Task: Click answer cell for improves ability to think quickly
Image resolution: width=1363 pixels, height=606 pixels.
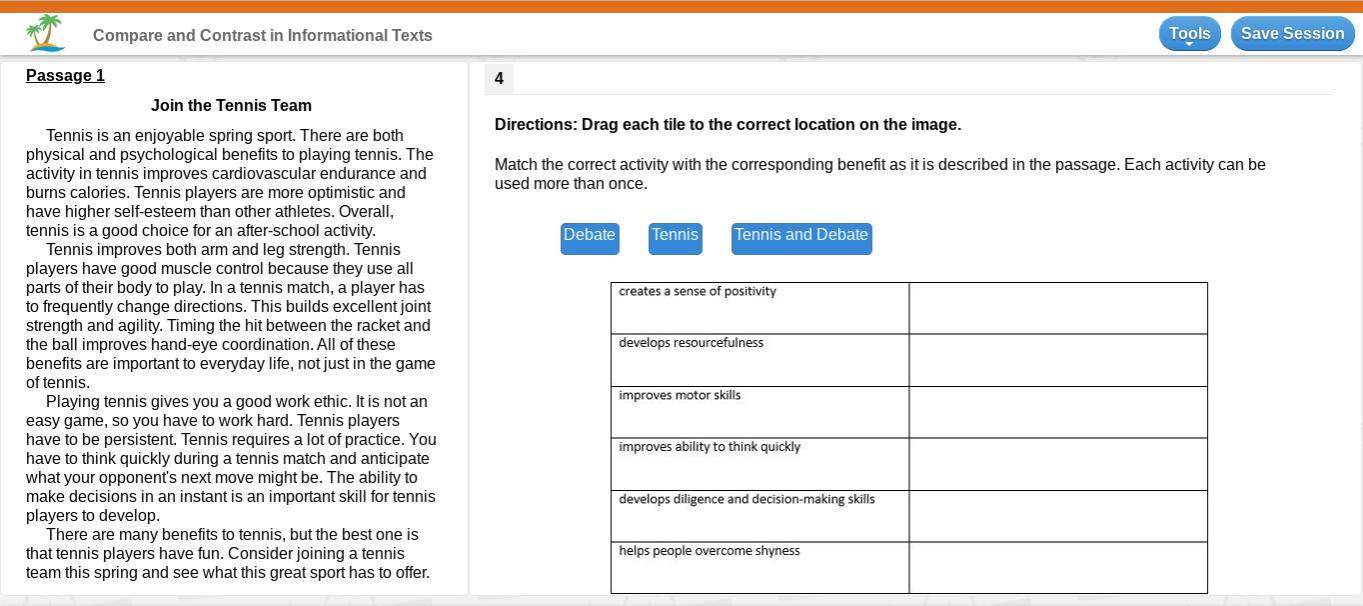Action: (1058, 464)
